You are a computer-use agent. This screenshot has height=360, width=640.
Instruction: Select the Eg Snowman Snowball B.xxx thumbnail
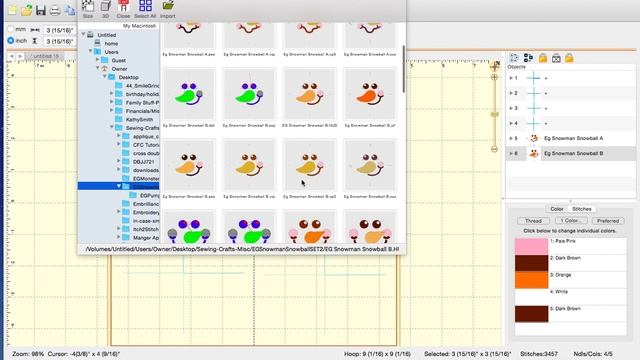click(370, 165)
